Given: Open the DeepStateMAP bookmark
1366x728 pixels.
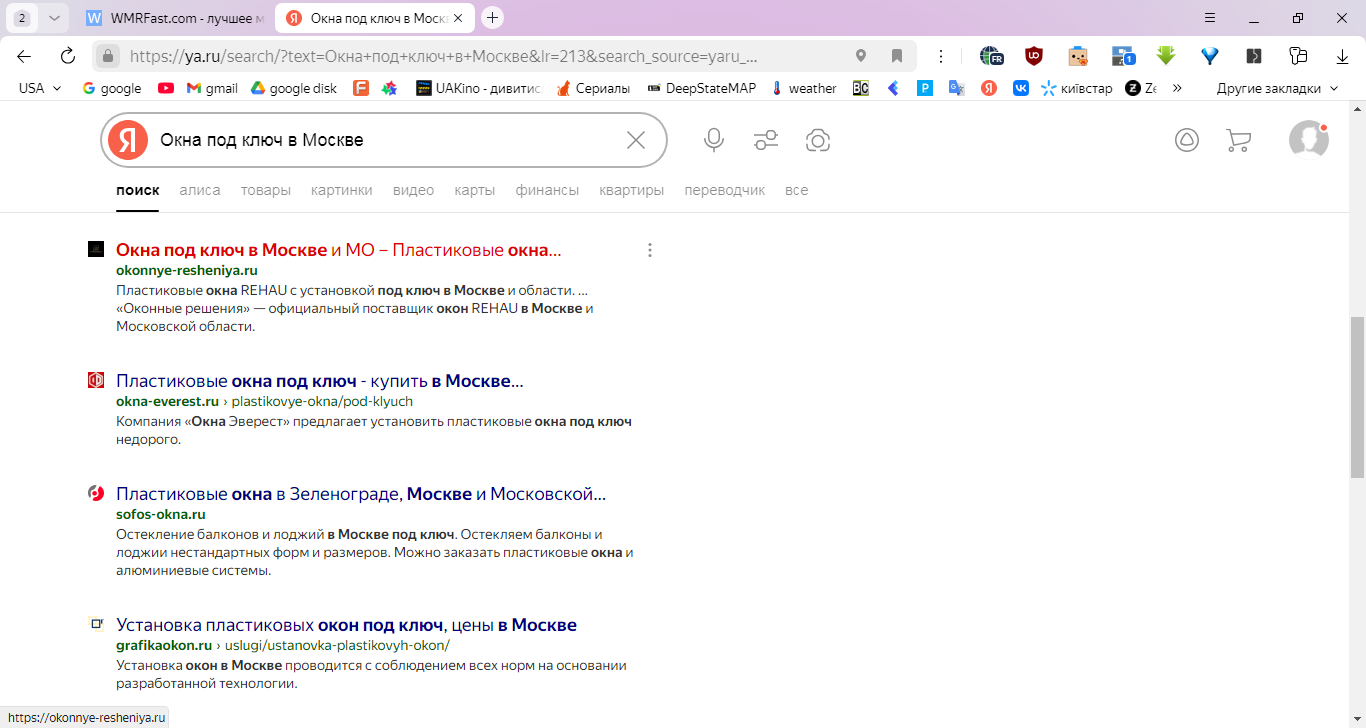Looking at the screenshot, I should pos(701,88).
